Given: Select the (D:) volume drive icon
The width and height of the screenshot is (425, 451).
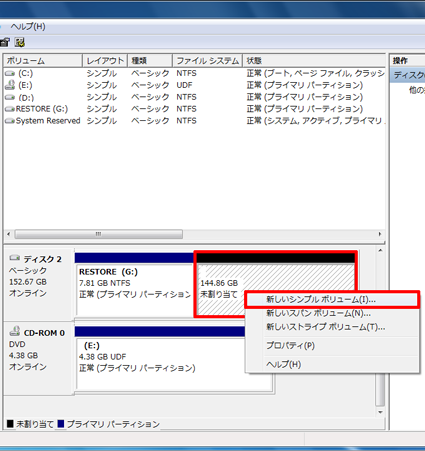Looking at the screenshot, I should click(x=10, y=97).
